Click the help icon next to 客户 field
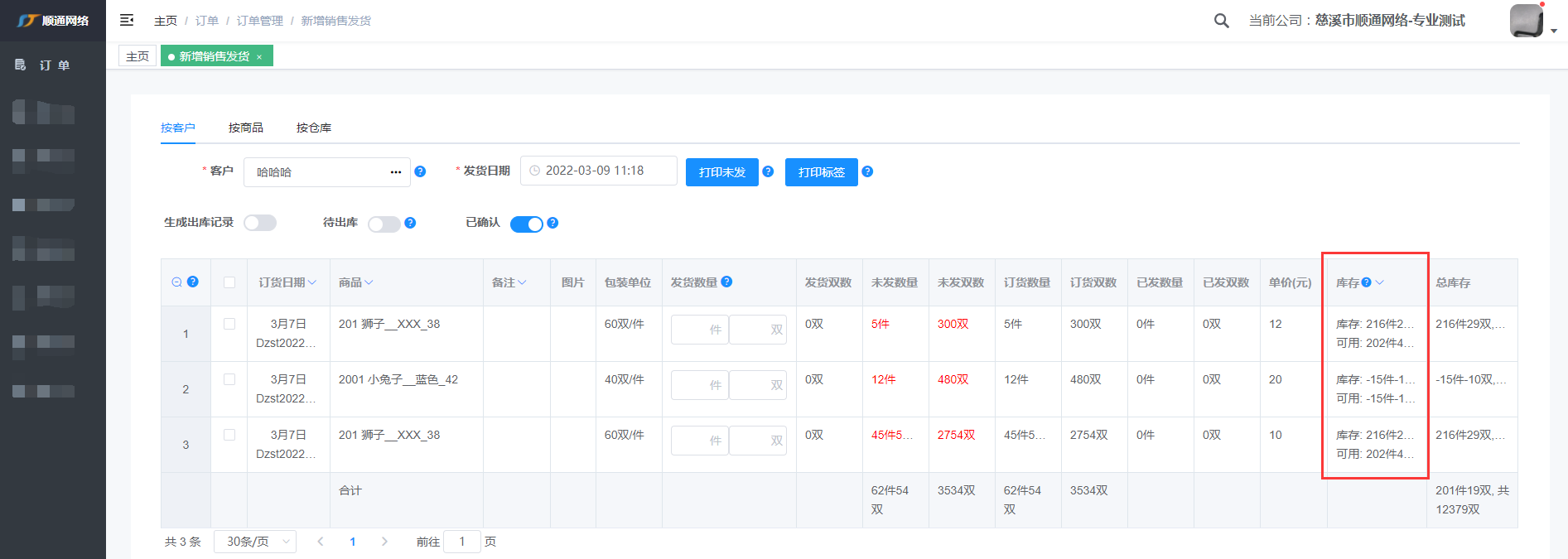The height and width of the screenshot is (559, 1568). click(x=420, y=171)
